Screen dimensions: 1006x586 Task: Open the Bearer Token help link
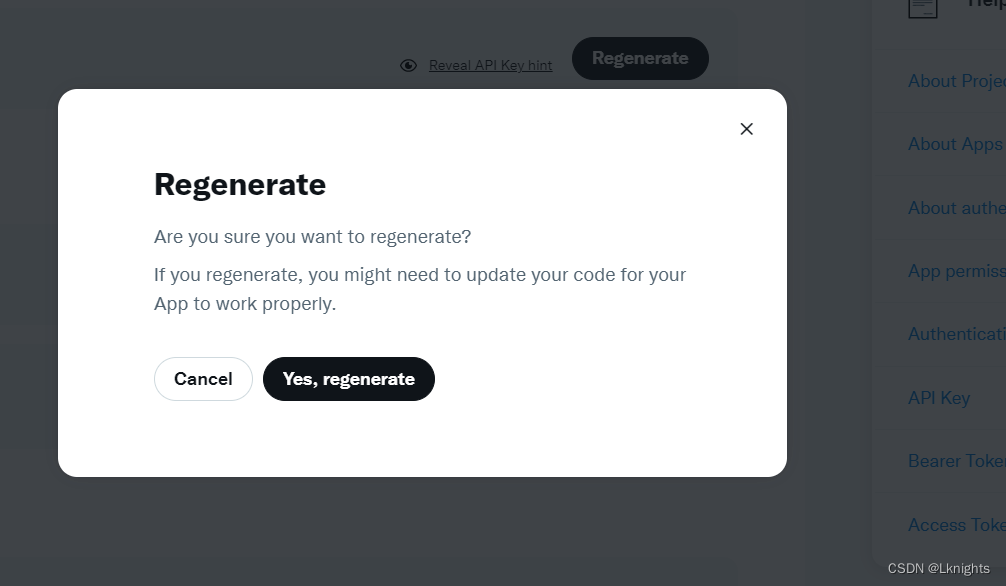click(x=957, y=461)
